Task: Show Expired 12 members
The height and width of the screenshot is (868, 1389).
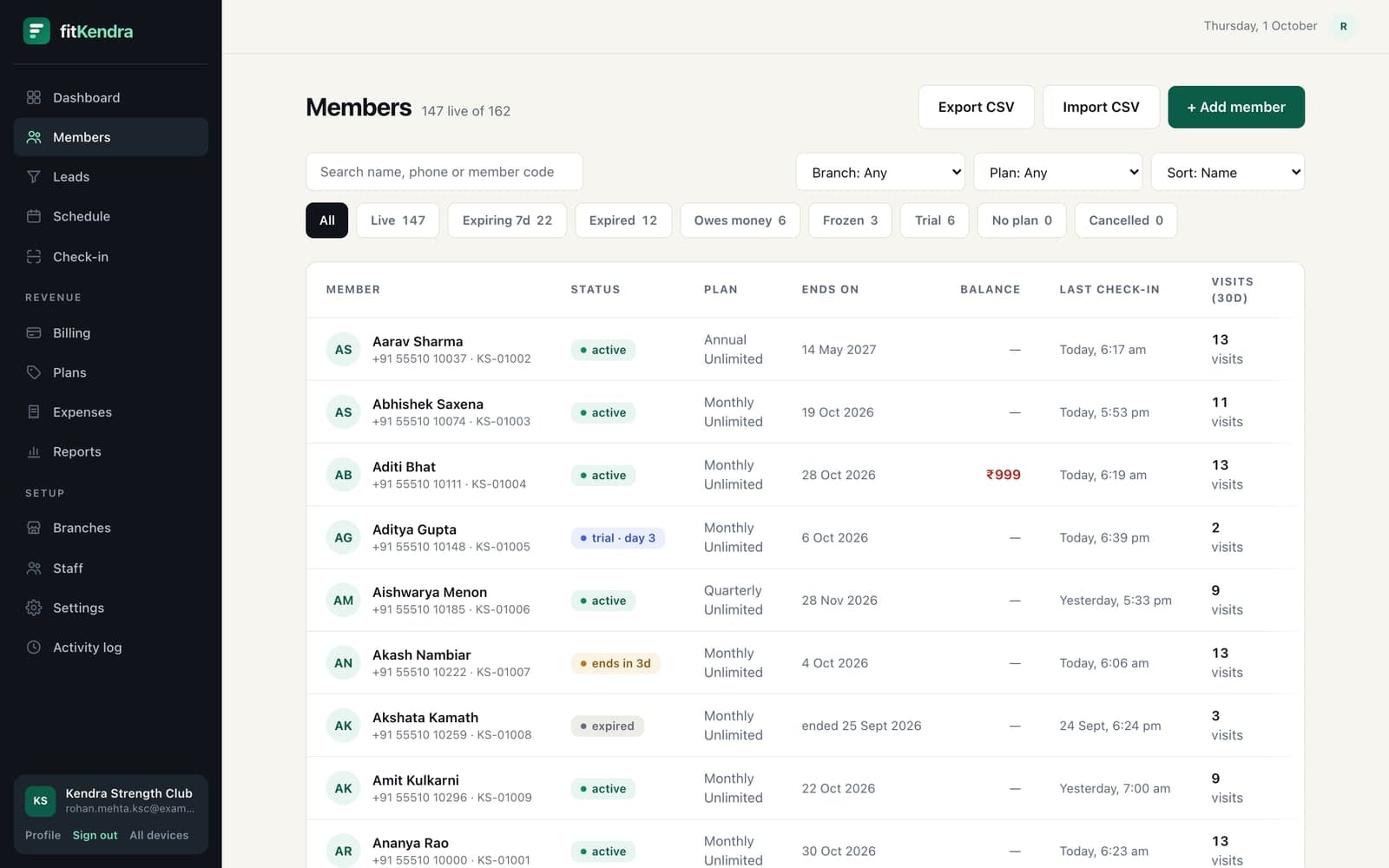Action: 623,220
